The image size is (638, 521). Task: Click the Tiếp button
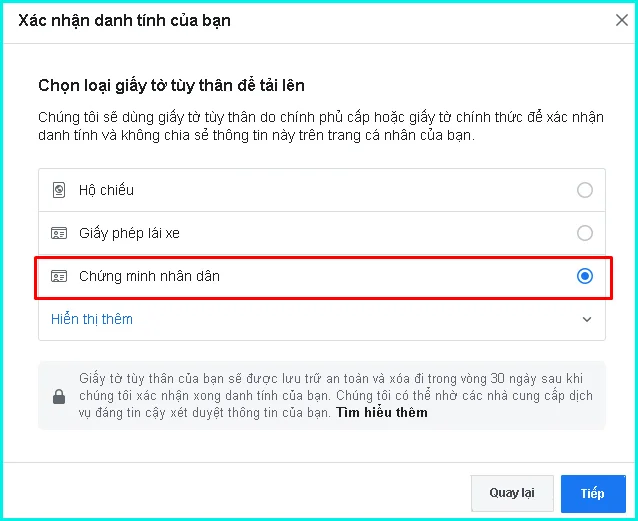tap(593, 493)
